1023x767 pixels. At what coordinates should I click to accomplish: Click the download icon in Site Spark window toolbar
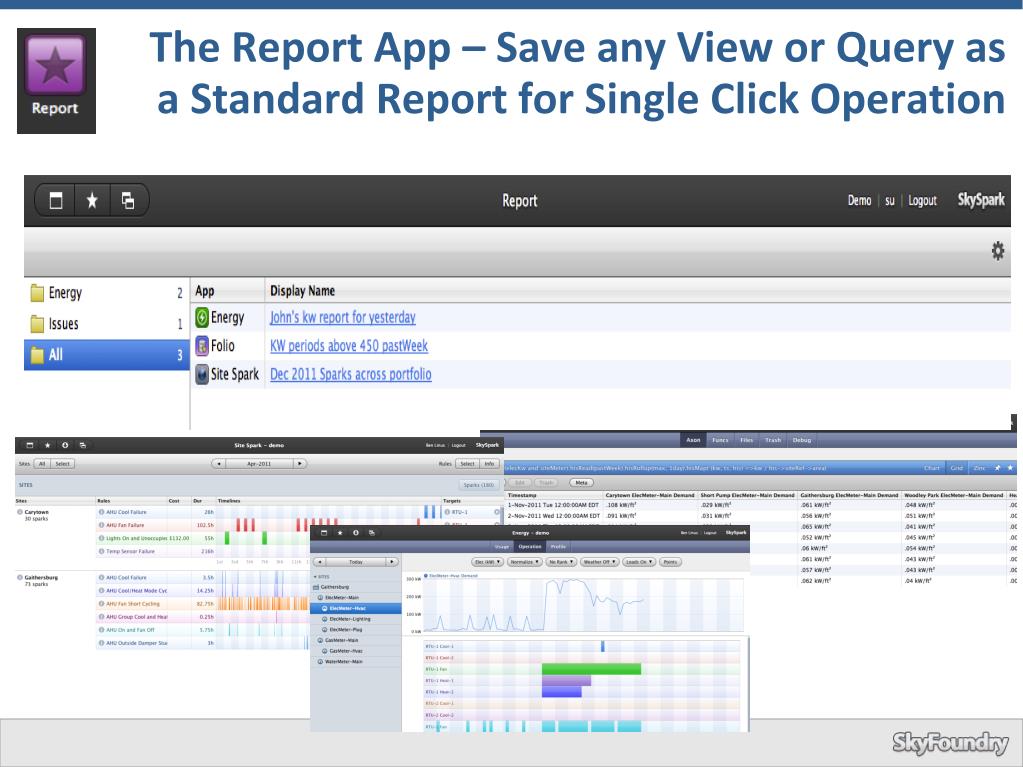point(65,445)
